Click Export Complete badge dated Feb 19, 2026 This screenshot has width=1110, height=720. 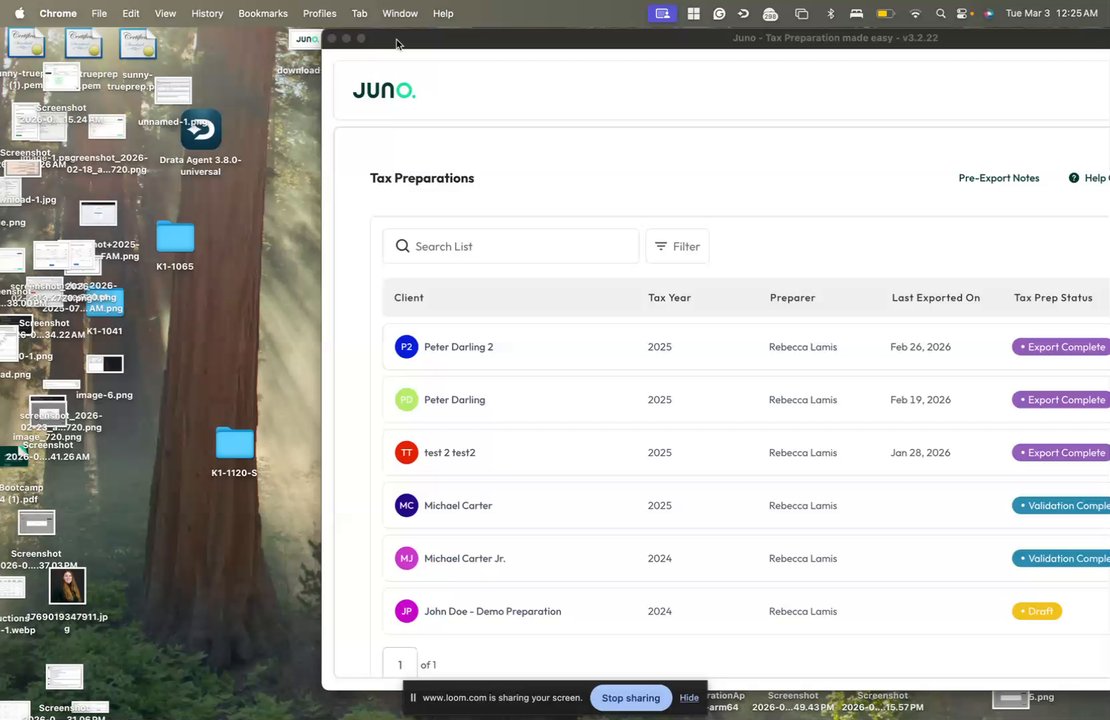click(1060, 400)
